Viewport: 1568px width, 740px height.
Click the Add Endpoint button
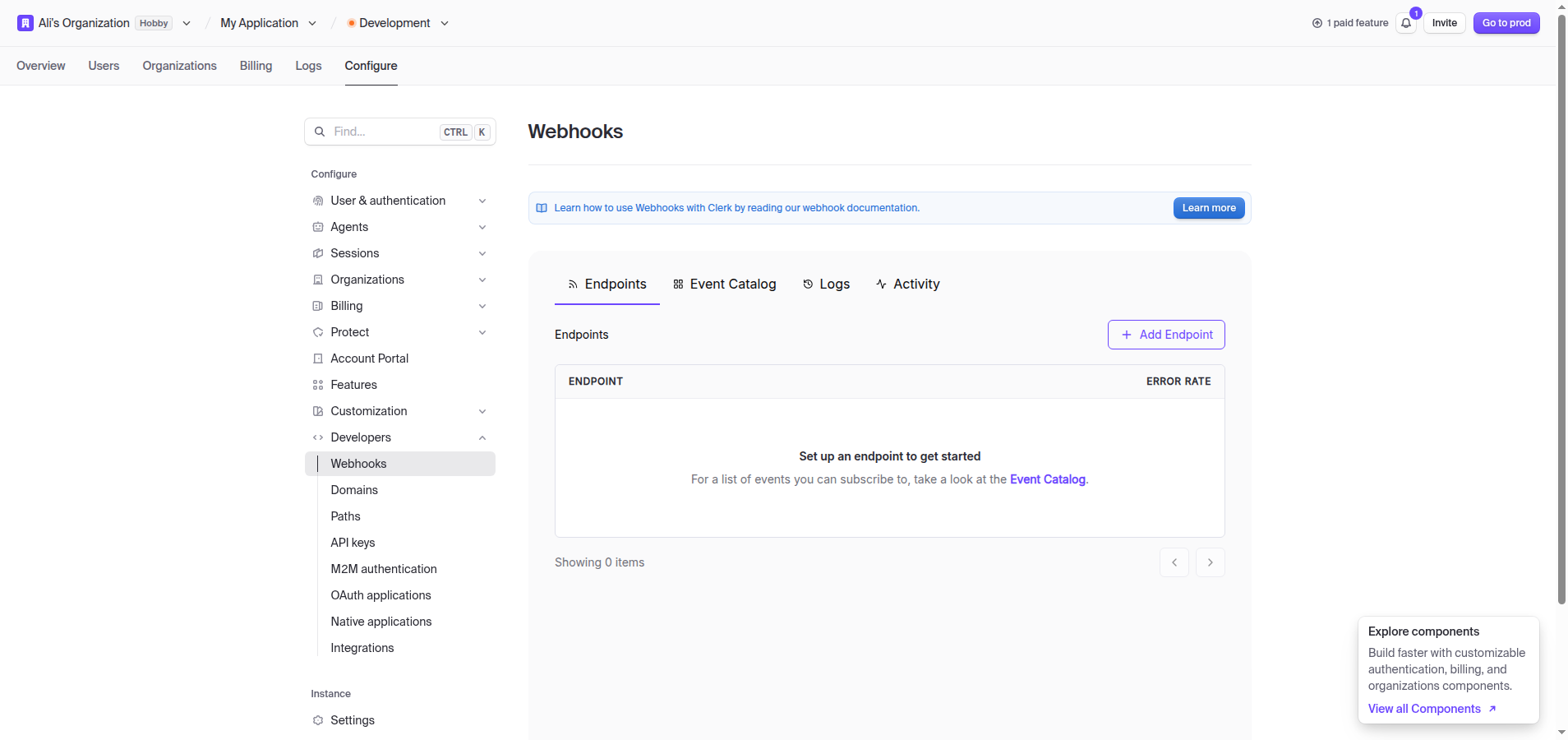(x=1166, y=335)
